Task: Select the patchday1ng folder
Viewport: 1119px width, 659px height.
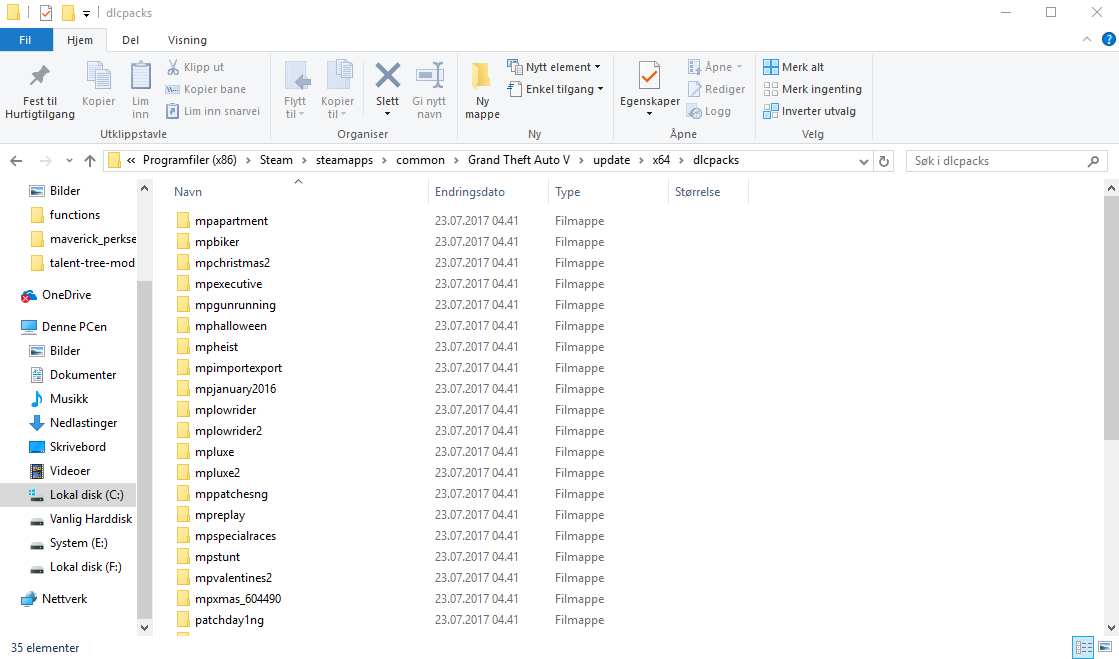Action: [x=229, y=620]
